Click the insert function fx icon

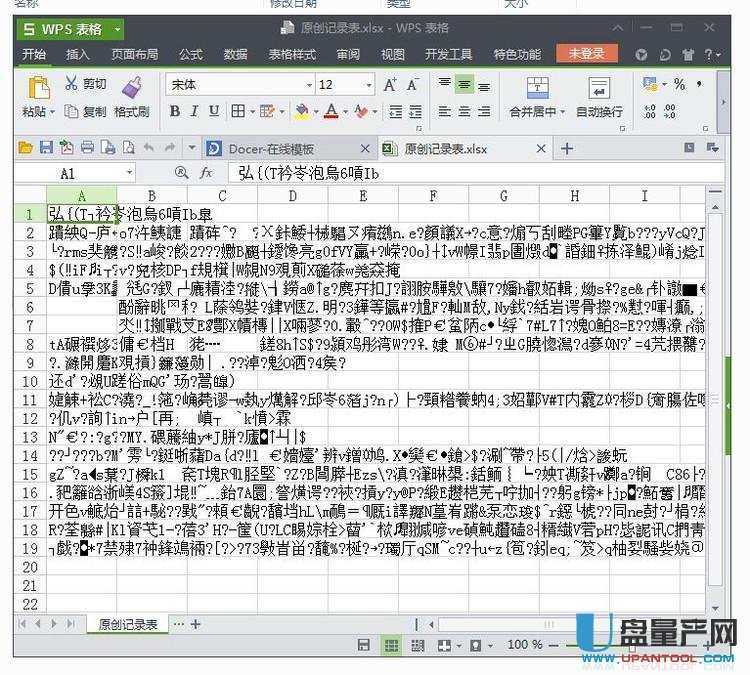coord(207,173)
